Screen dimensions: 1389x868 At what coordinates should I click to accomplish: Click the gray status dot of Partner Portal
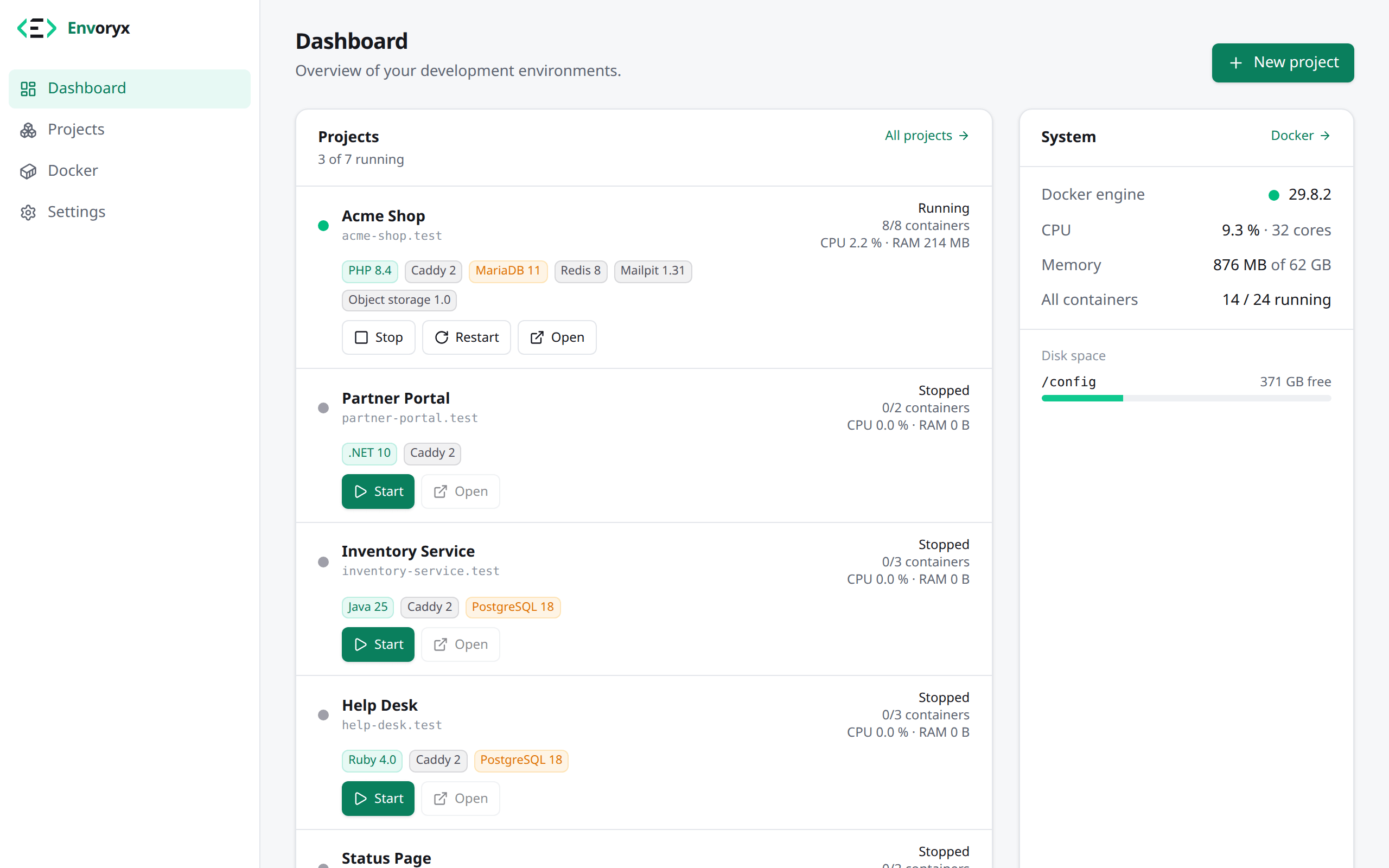[324, 408]
